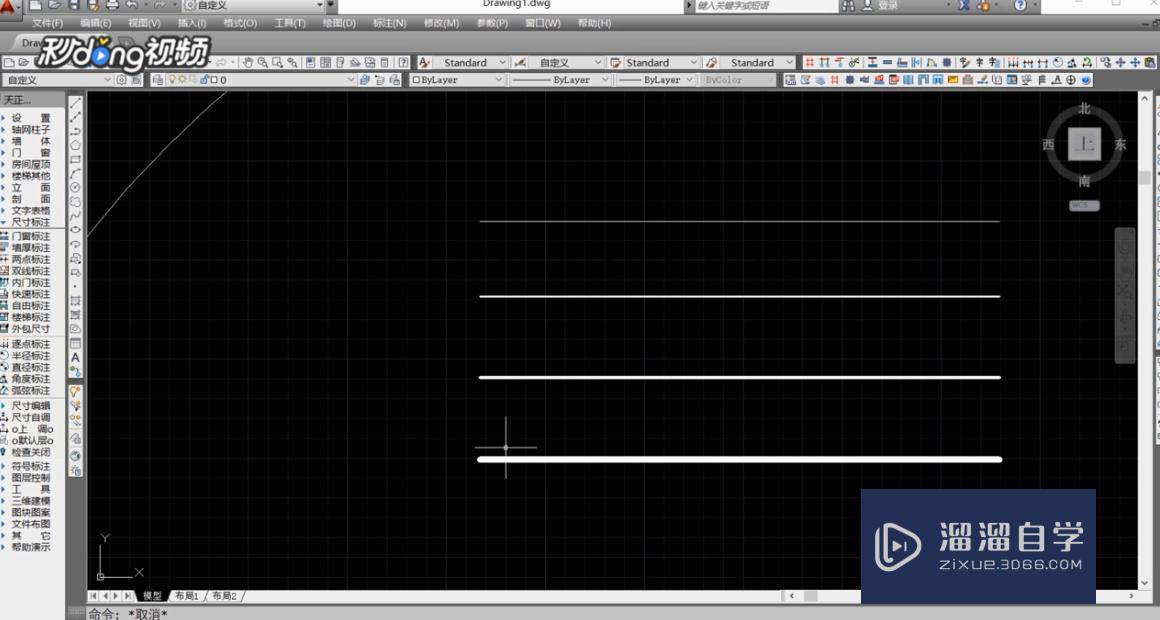
Task: Open the 编辑(E) menu
Action: pos(95,23)
